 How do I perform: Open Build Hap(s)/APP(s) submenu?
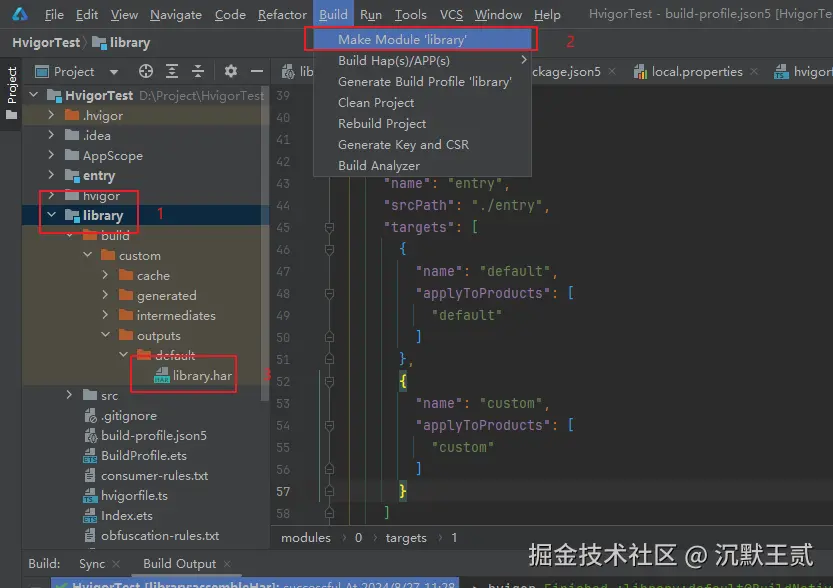pyautogui.click(x=422, y=61)
